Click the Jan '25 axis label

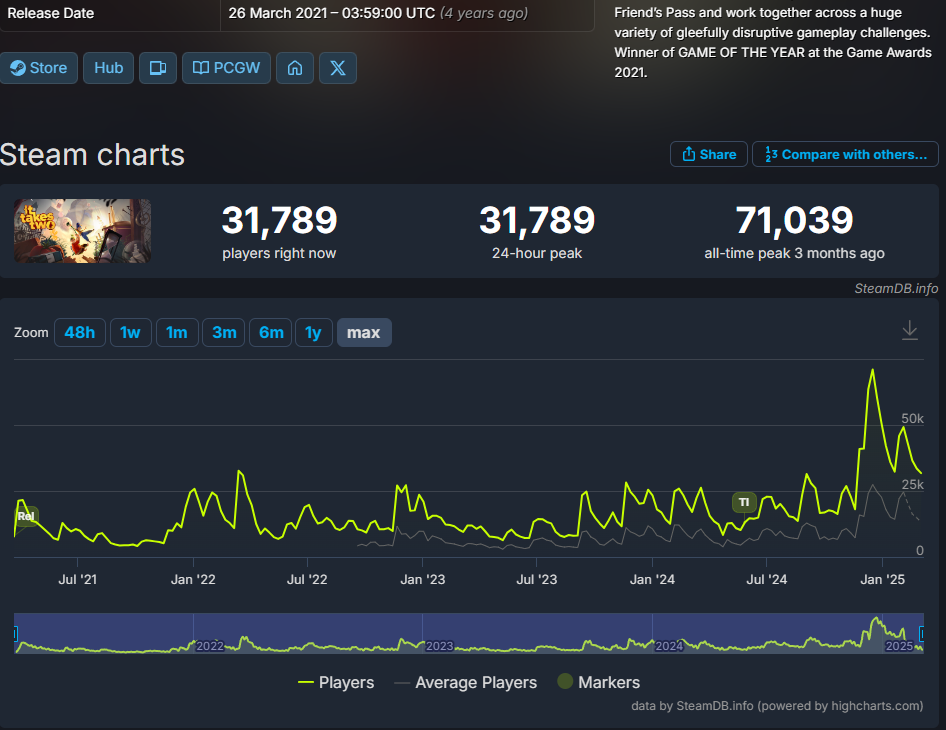click(882, 580)
